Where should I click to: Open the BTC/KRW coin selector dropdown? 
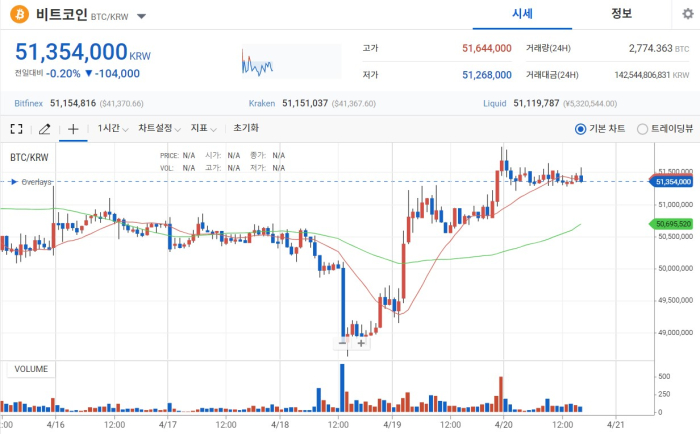pos(141,17)
